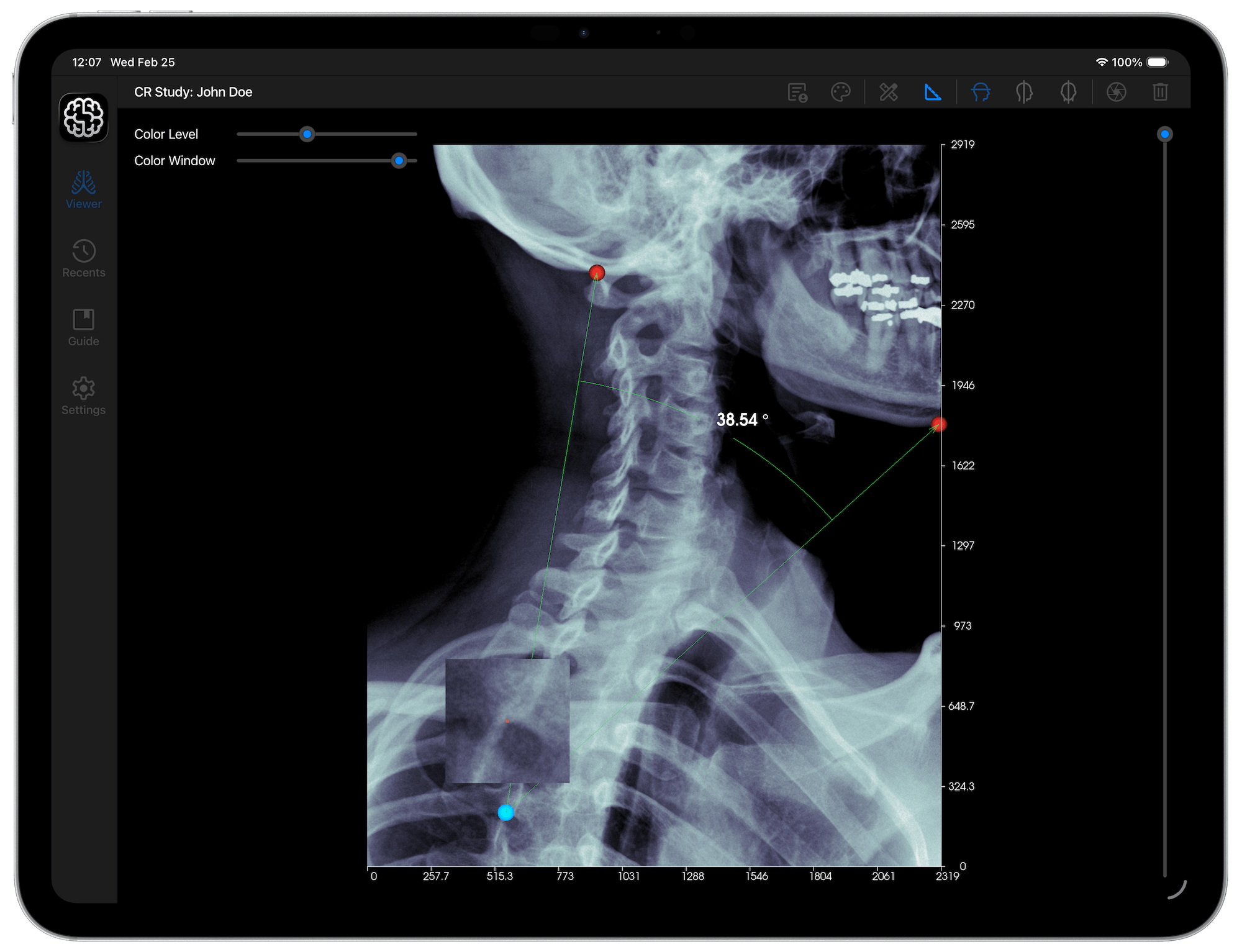This screenshot has width=1242, height=952.
Task: Open the Settings panel
Action: (83, 396)
